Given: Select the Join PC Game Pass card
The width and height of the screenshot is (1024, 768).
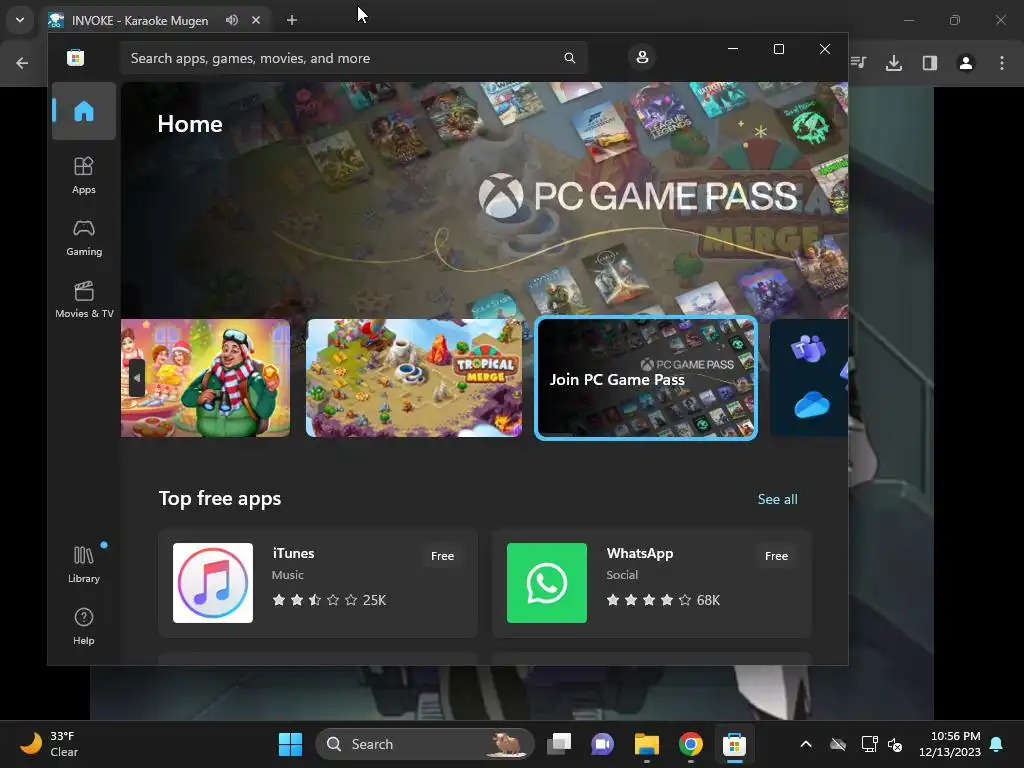Looking at the screenshot, I should pyautogui.click(x=646, y=378).
